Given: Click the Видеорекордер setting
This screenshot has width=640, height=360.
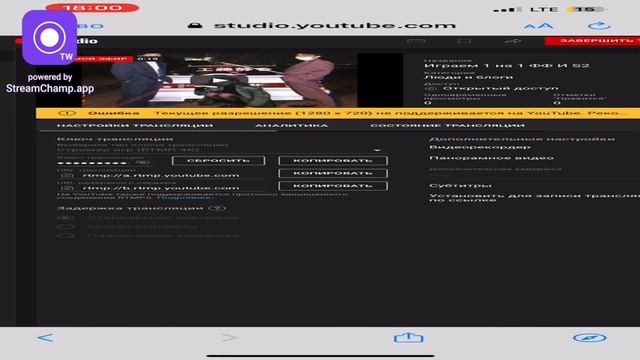Looking at the screenshot, I should point(480,147).
